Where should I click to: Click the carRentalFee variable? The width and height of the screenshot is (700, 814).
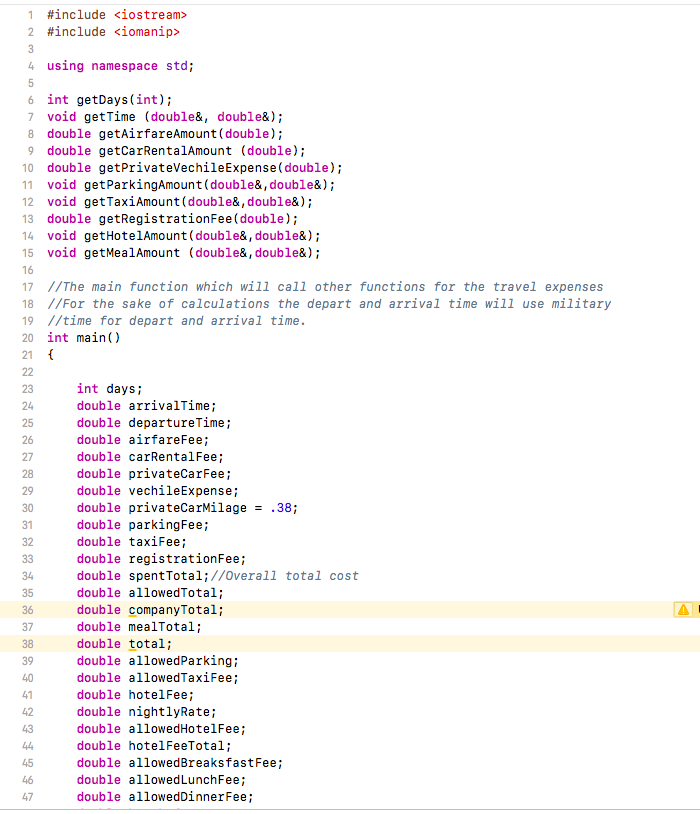[x=172, y=457]
